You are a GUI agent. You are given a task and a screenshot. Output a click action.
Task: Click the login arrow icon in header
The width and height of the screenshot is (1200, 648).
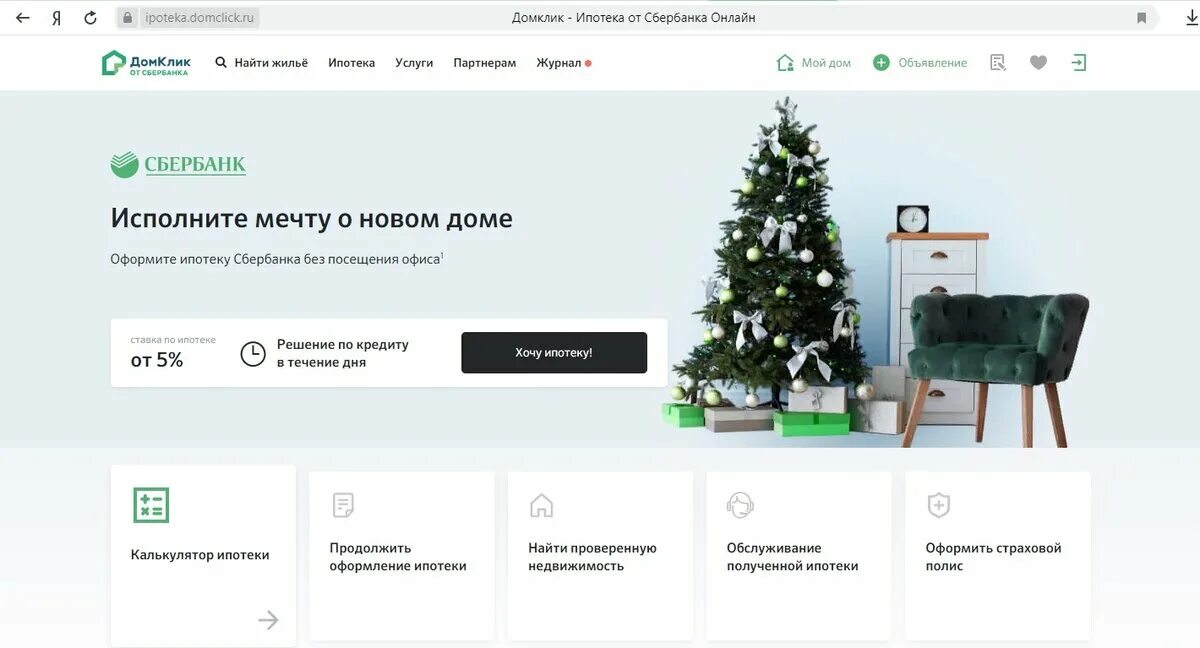1078,62
